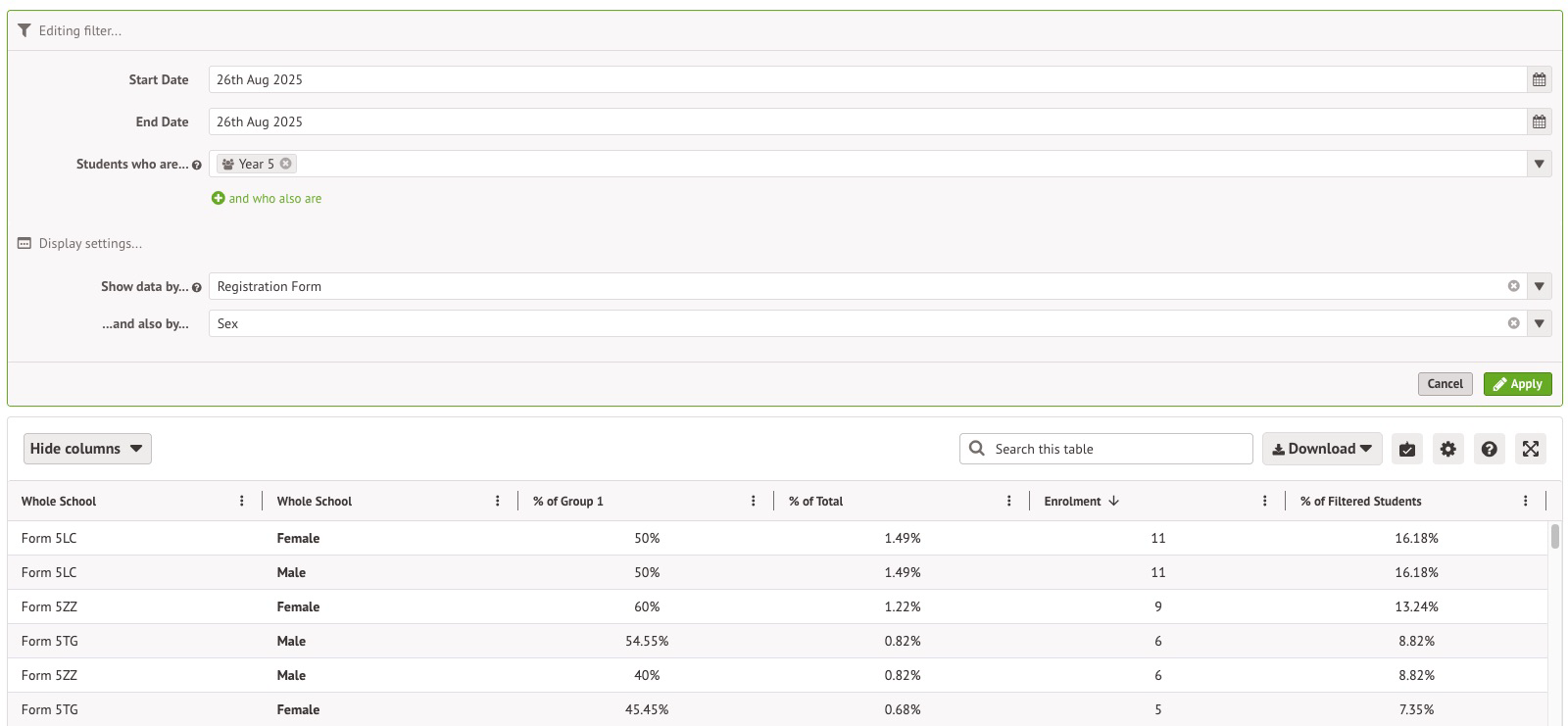Remove the Year 5 student filter tag
This screenshot has width=1568, height=726.
[x=285, y=164]
